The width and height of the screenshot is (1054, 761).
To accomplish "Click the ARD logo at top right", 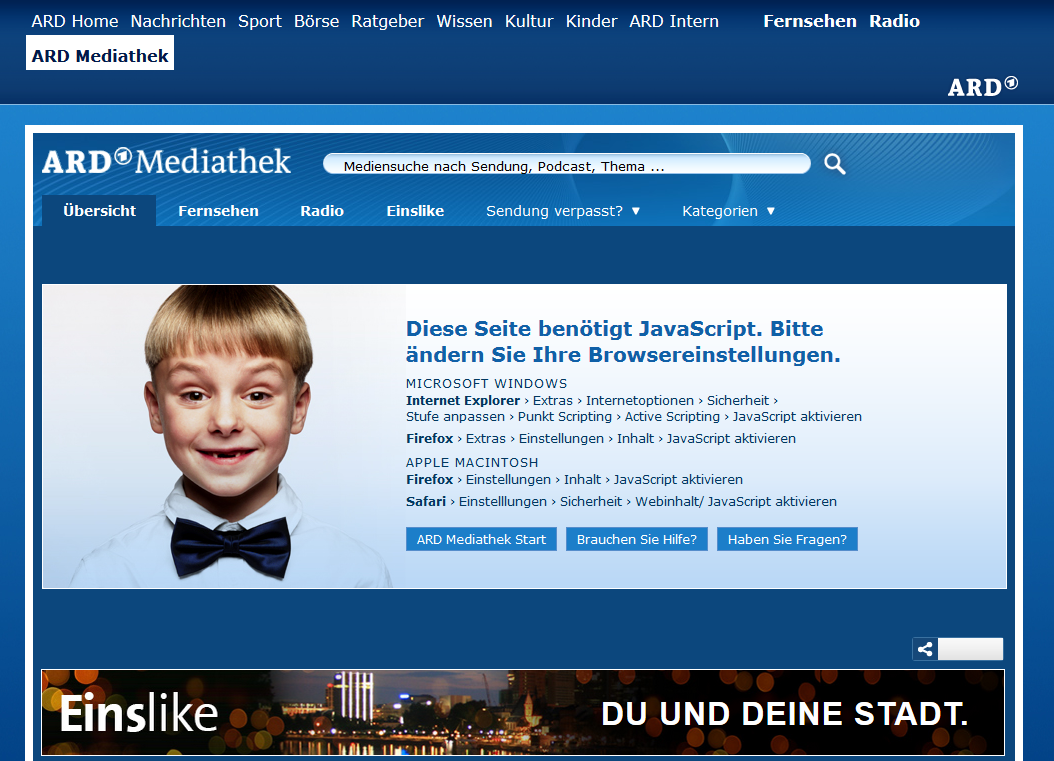I will point(983,87).
